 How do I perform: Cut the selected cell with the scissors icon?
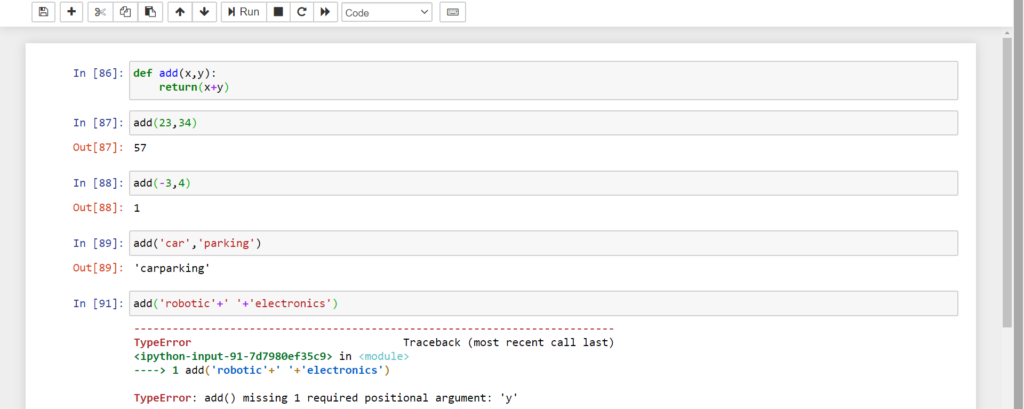pyautogui.click(x=100, y=12)
